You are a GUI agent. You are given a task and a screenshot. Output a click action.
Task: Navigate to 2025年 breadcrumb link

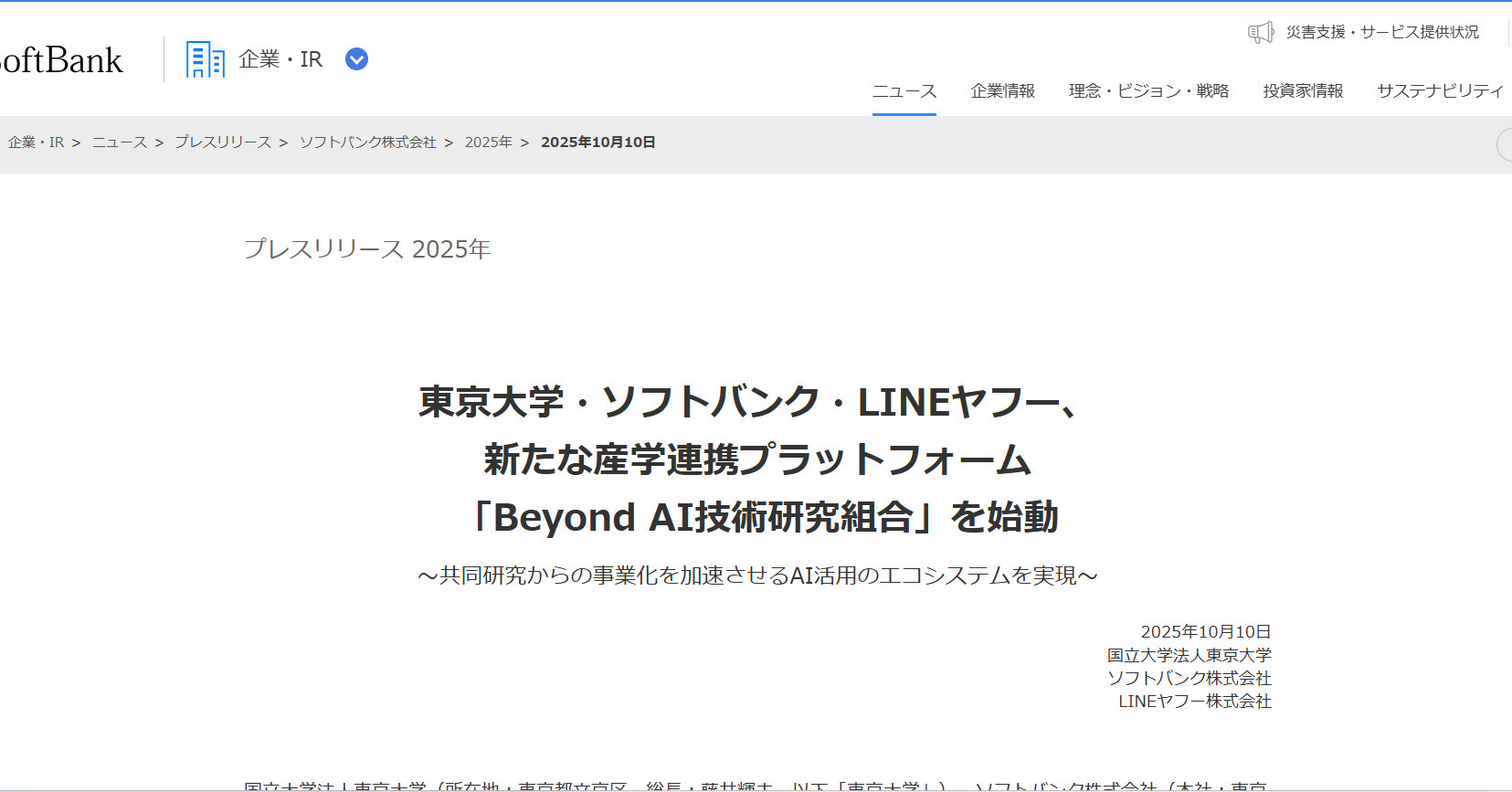[488, 143]
